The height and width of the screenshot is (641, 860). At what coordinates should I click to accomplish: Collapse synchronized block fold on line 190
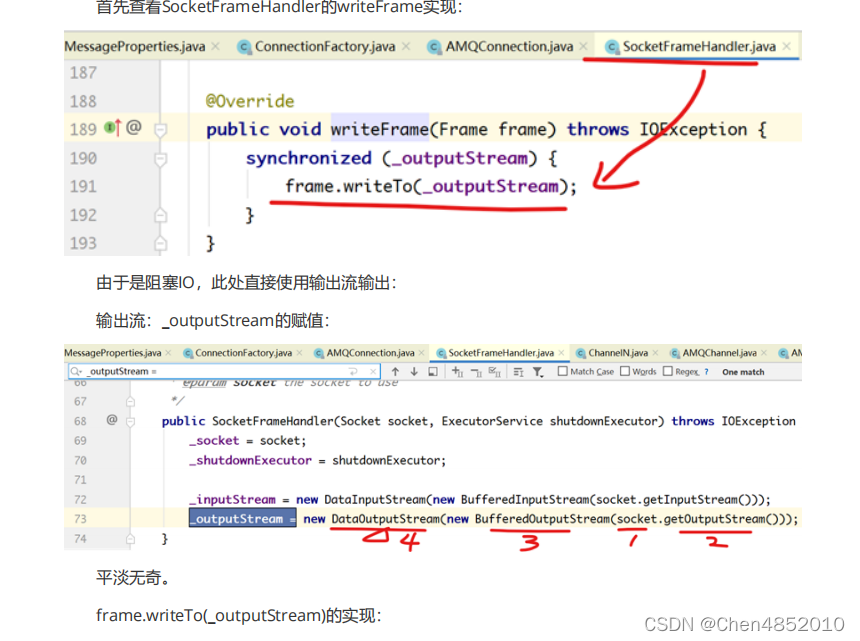pyautogui.click(x=160, y=159)
